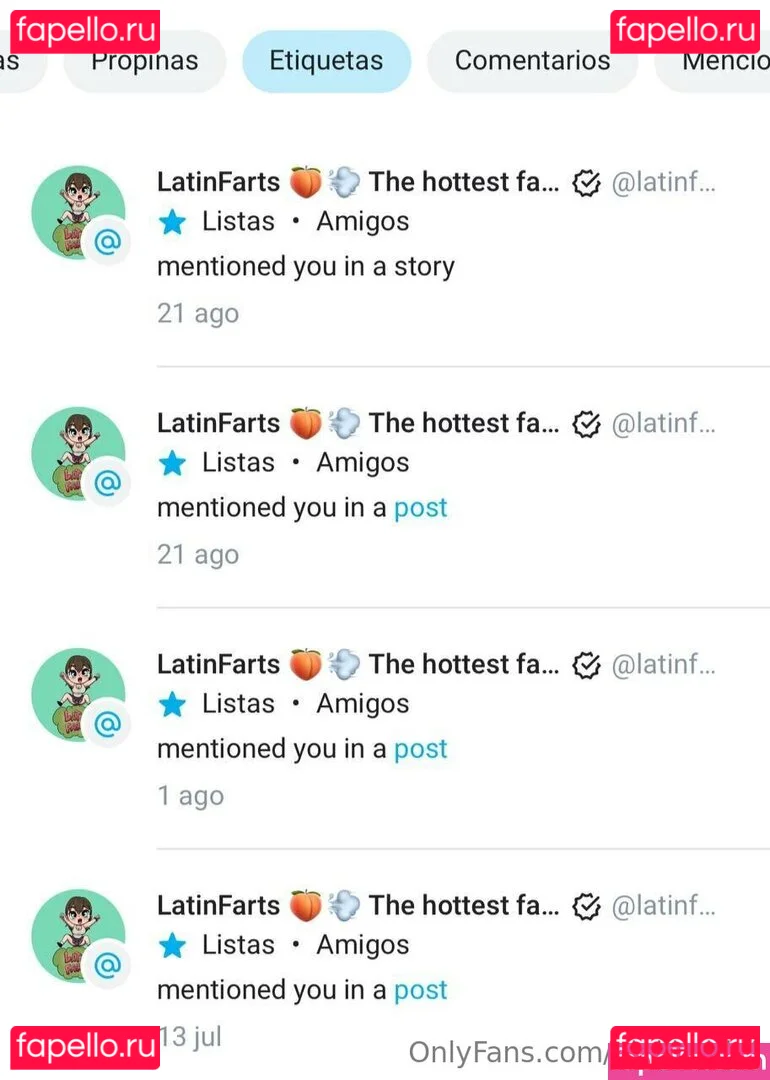Open the partially visible Menciones tab

725,61
